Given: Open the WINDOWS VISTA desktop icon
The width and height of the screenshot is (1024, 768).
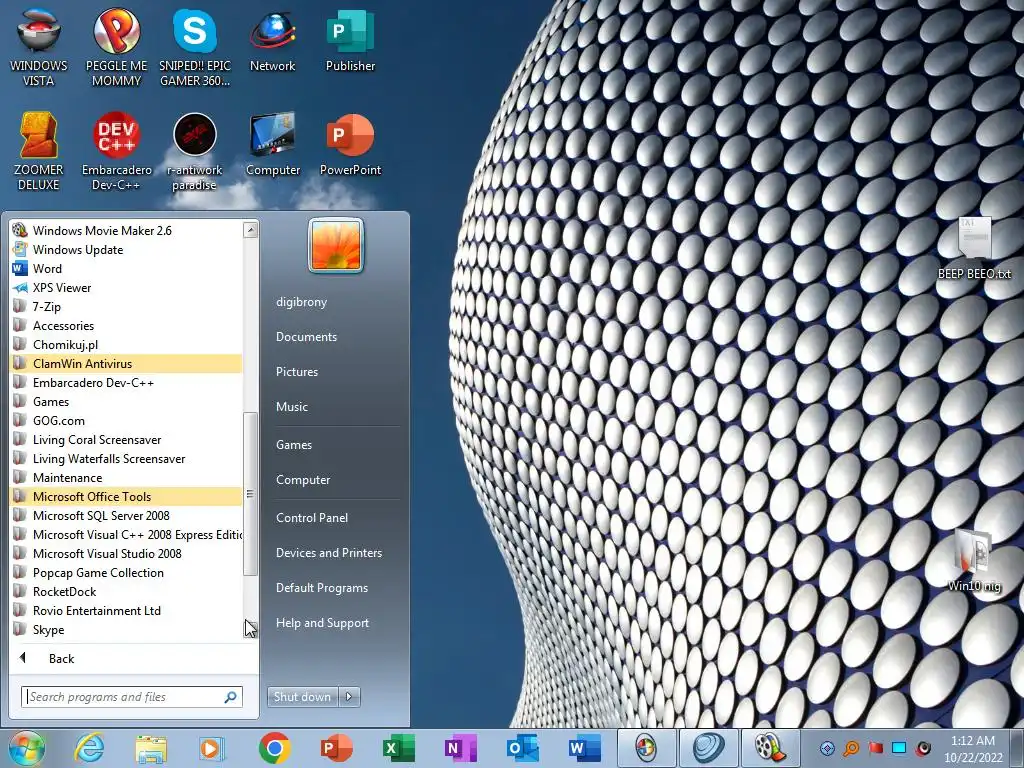Looking at the screenshot, I should pos(39,48).
